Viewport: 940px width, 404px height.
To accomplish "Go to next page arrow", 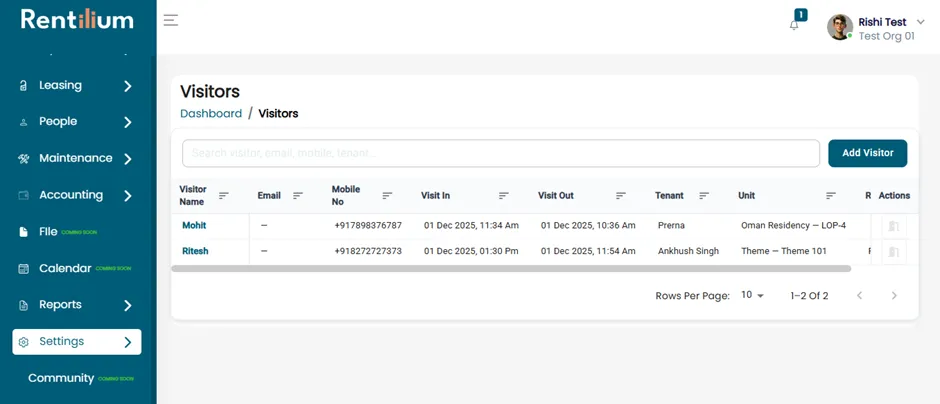I will (x=894, y=296).
